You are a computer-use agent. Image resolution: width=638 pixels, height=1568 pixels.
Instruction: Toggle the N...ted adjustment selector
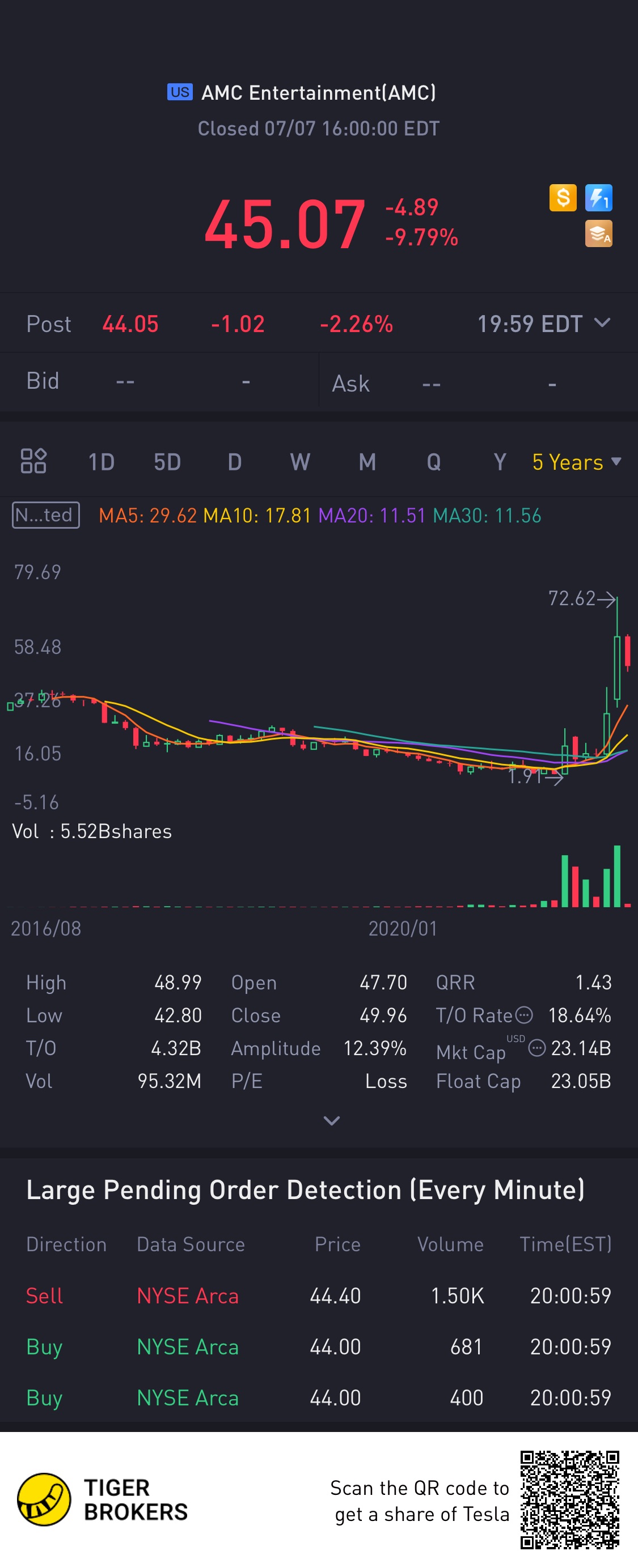click(46, 515)
